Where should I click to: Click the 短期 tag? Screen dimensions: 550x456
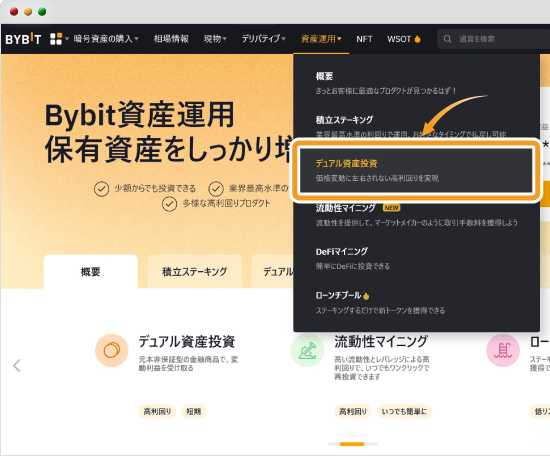pyautogui.click(x=194, y=411)
